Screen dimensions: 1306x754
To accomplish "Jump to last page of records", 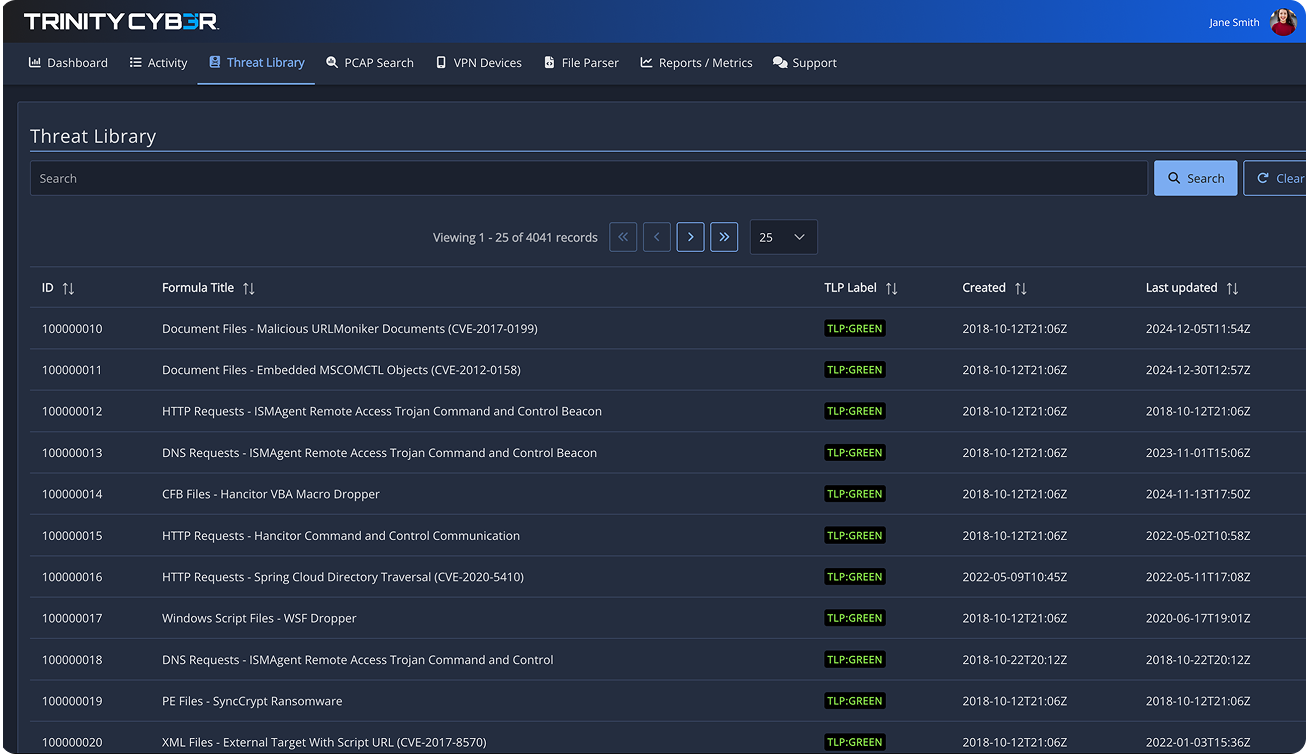I will click(724, 237).
